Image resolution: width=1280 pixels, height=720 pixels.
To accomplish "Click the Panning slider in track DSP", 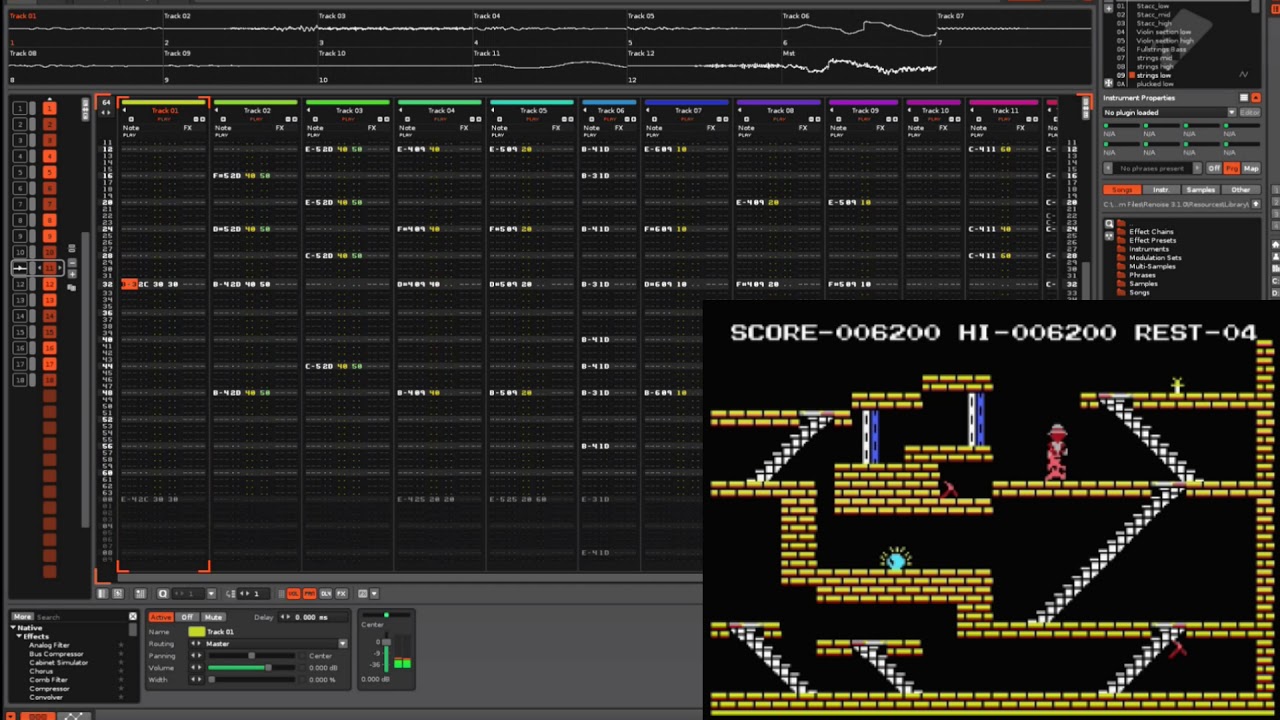I will (251, 656).
